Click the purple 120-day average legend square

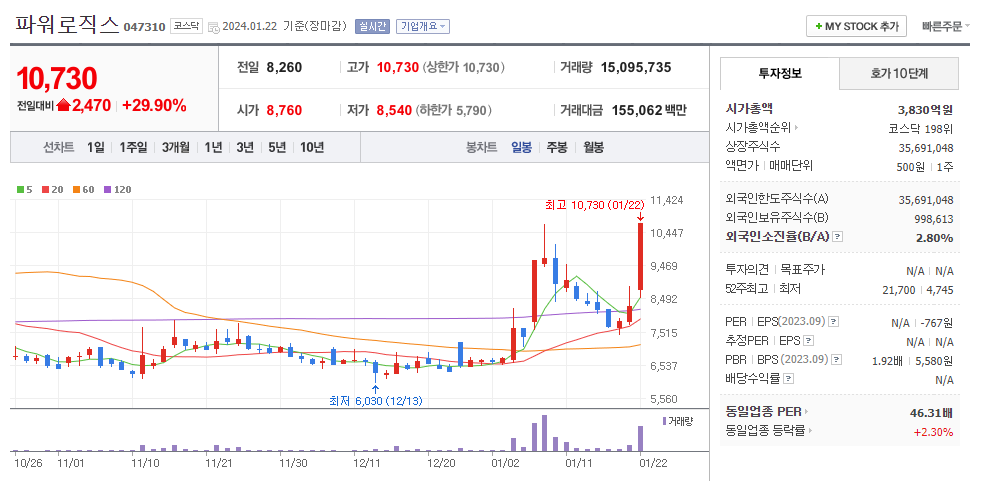pos(107,189)
